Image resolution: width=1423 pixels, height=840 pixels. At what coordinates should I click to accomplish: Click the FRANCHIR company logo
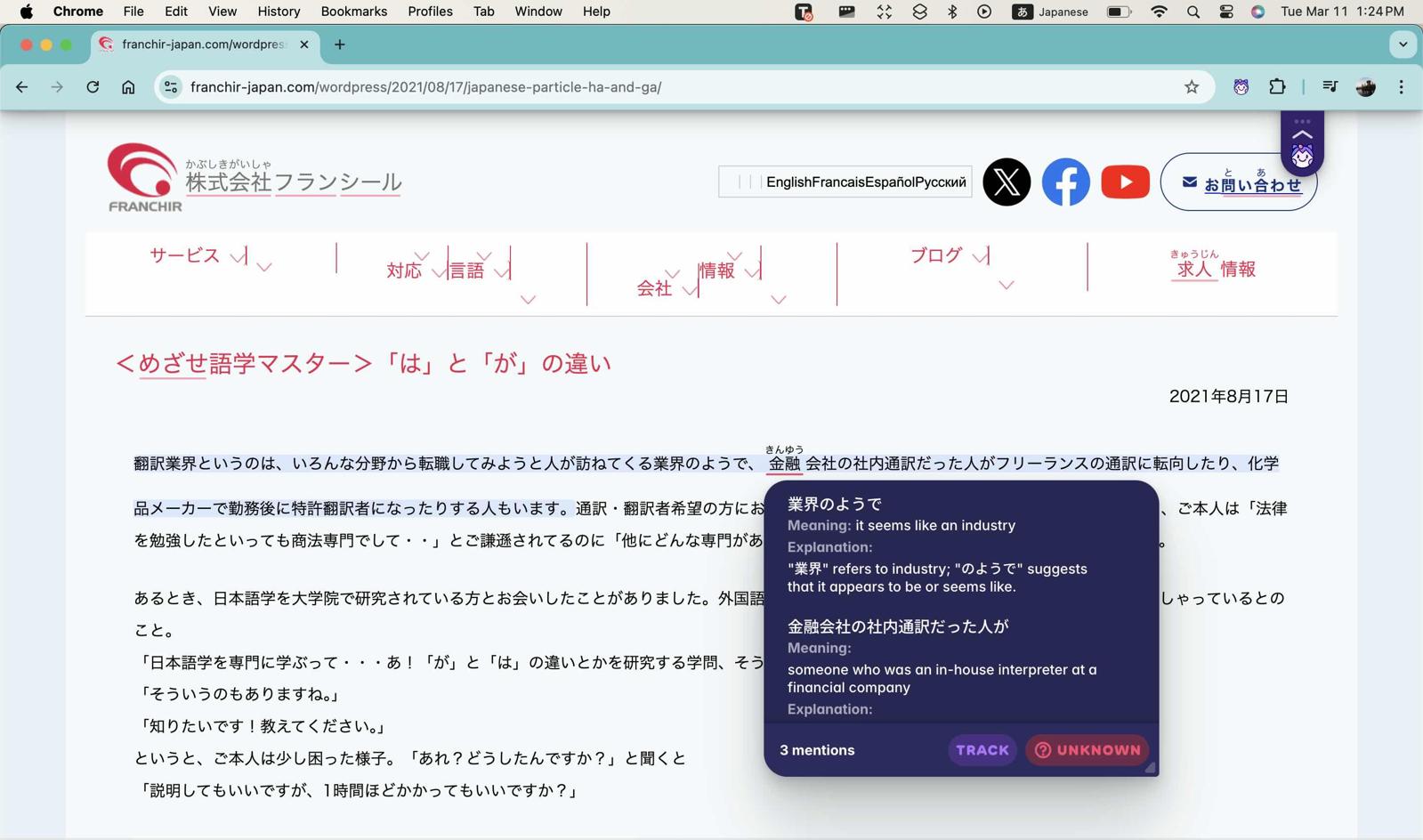click(144, 177)
